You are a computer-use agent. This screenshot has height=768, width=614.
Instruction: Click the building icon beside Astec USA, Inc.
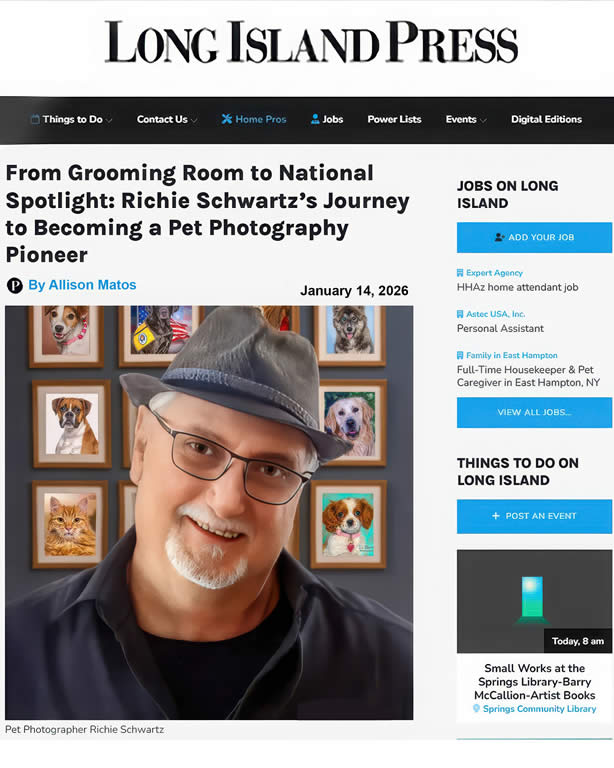tap(460, 314)
